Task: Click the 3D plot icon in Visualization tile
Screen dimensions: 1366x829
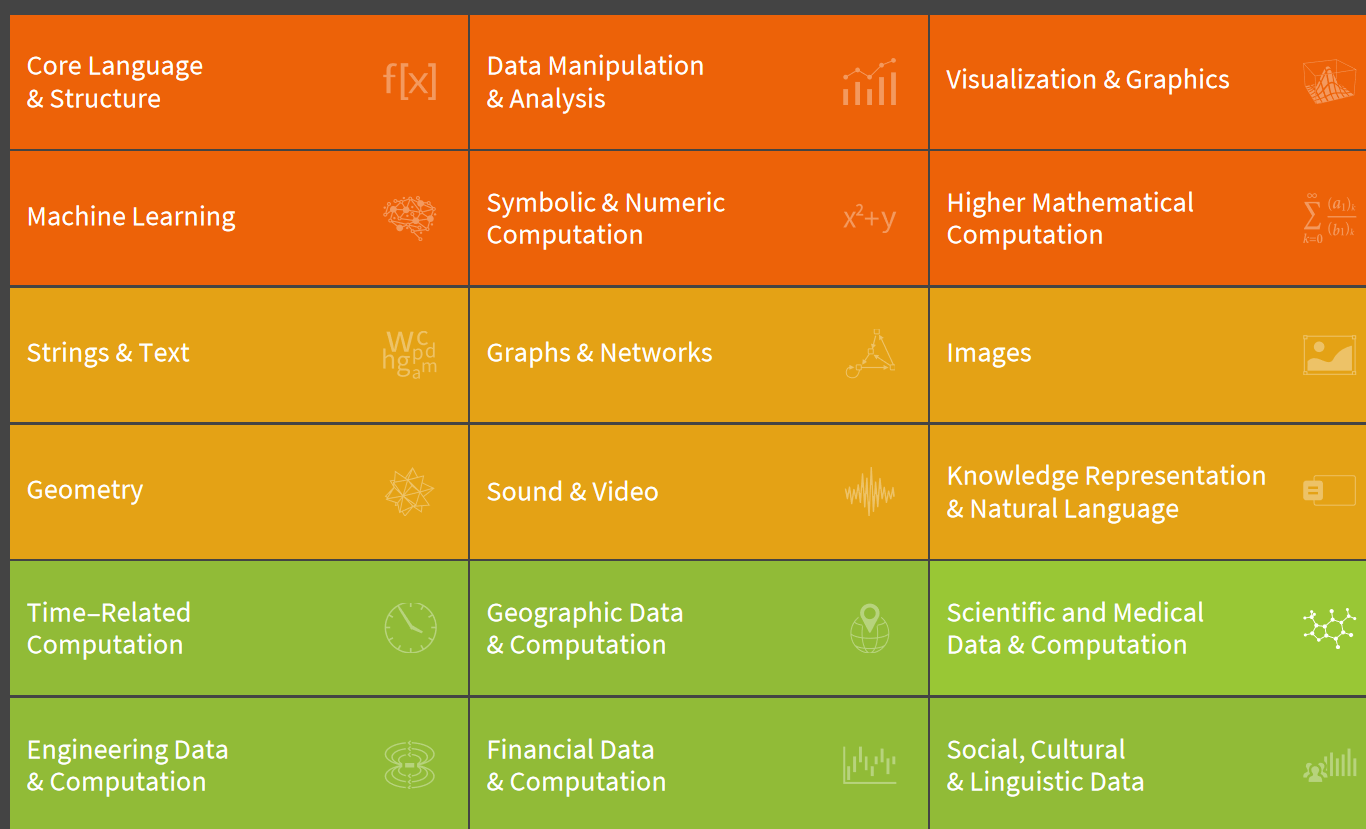Action: [1329, 82]
